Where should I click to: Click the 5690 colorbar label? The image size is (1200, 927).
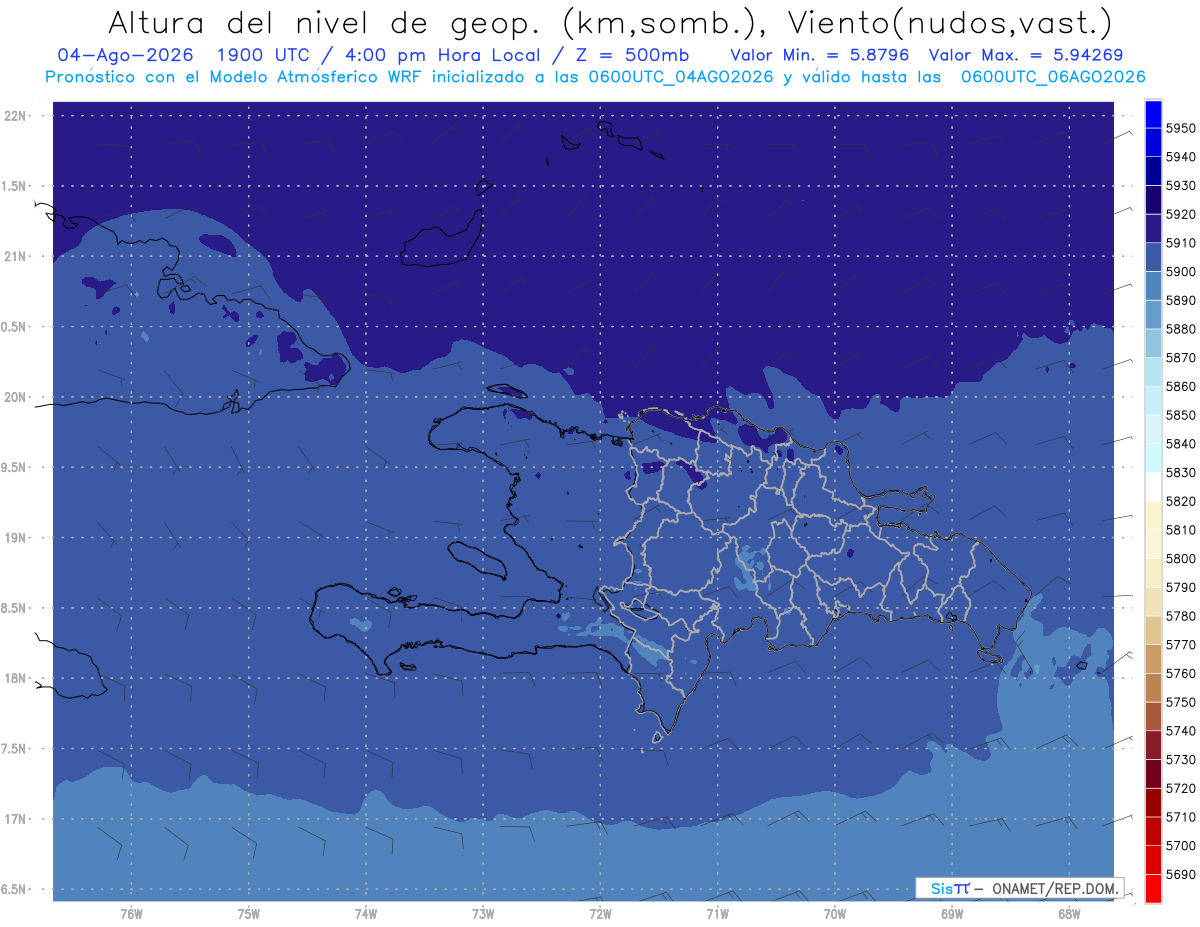coord(1181,874)
